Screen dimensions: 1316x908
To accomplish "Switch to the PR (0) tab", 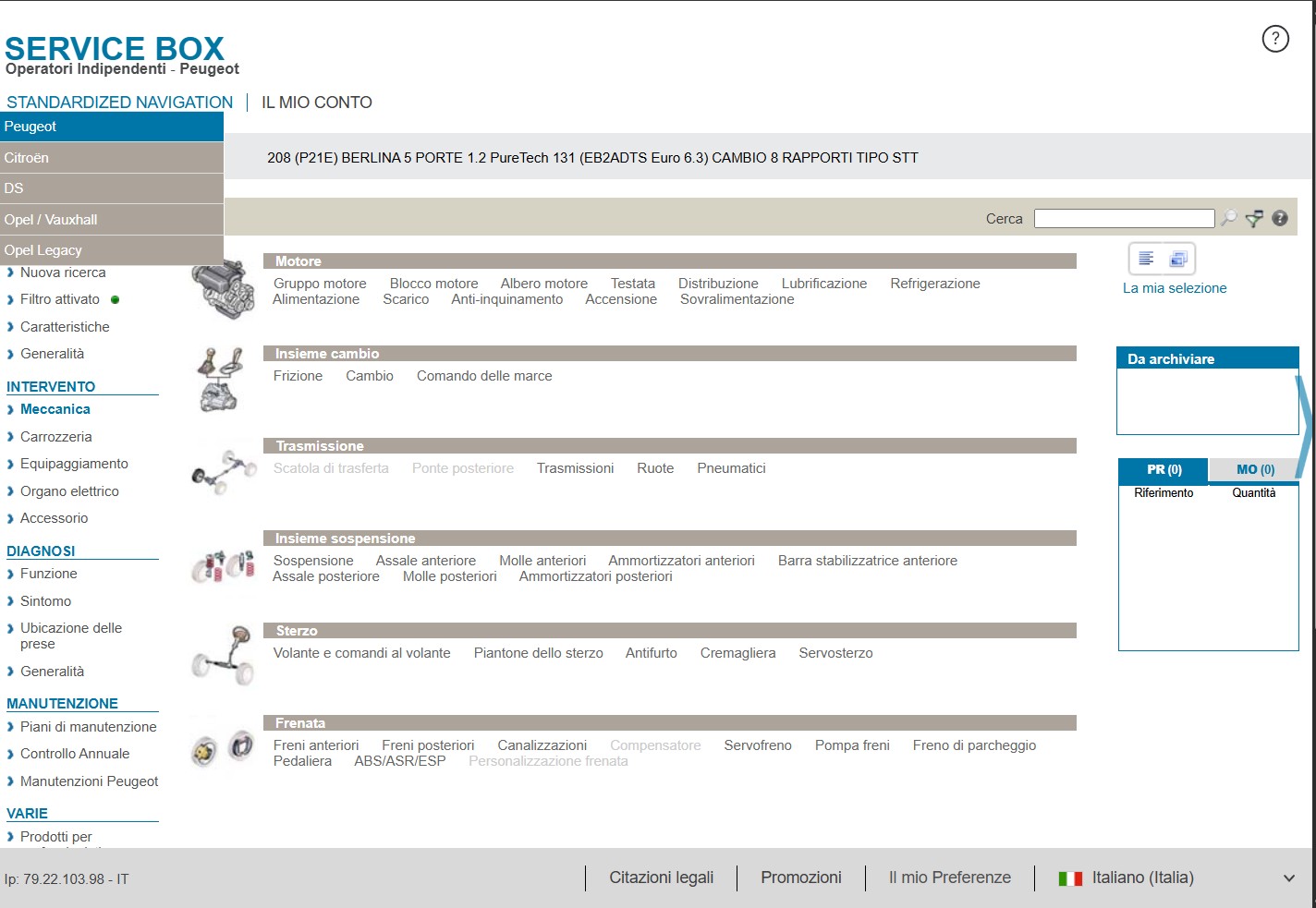I will pos(1164,470).
